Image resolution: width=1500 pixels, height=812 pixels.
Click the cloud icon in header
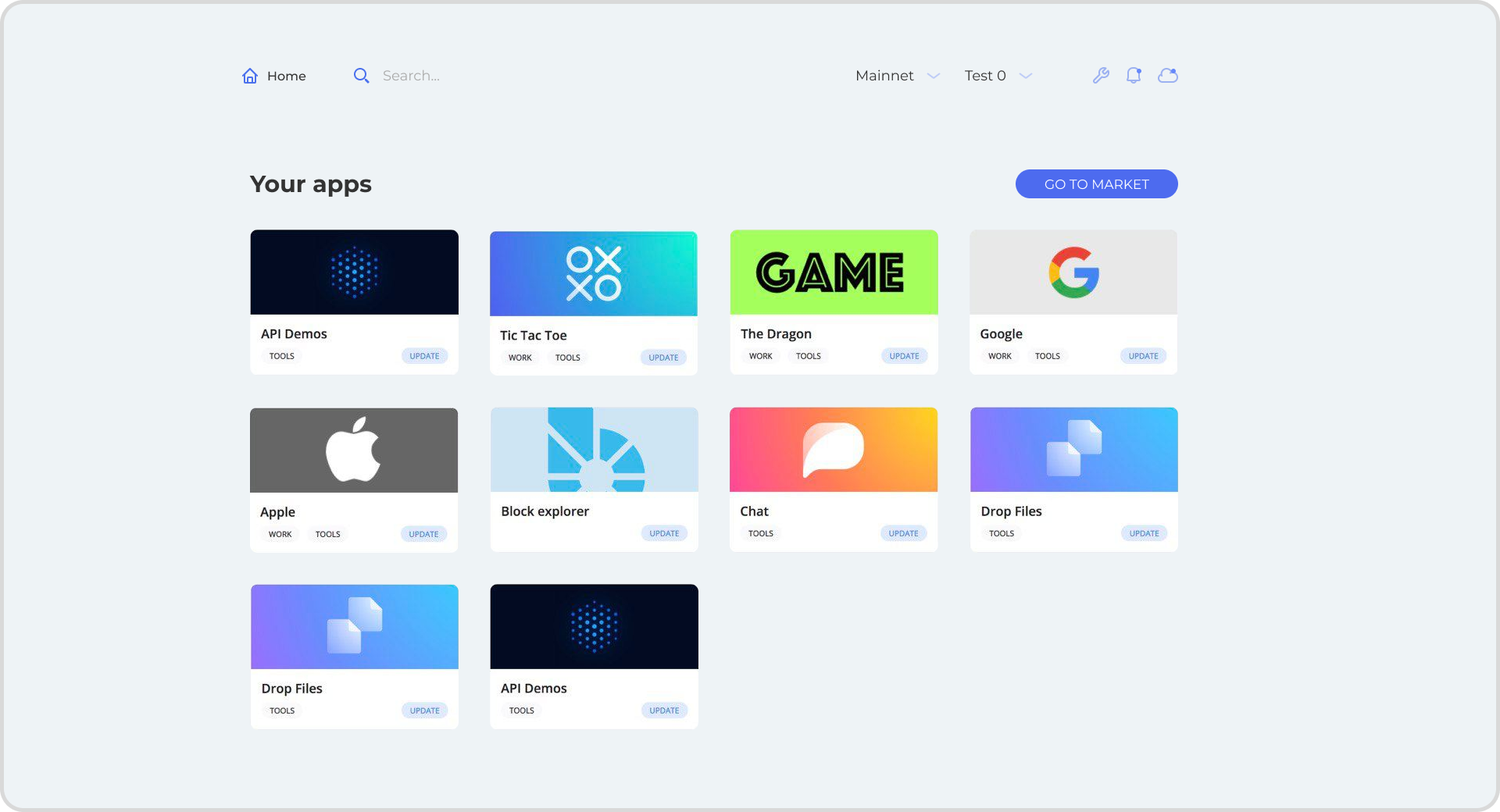[1168, 76]
